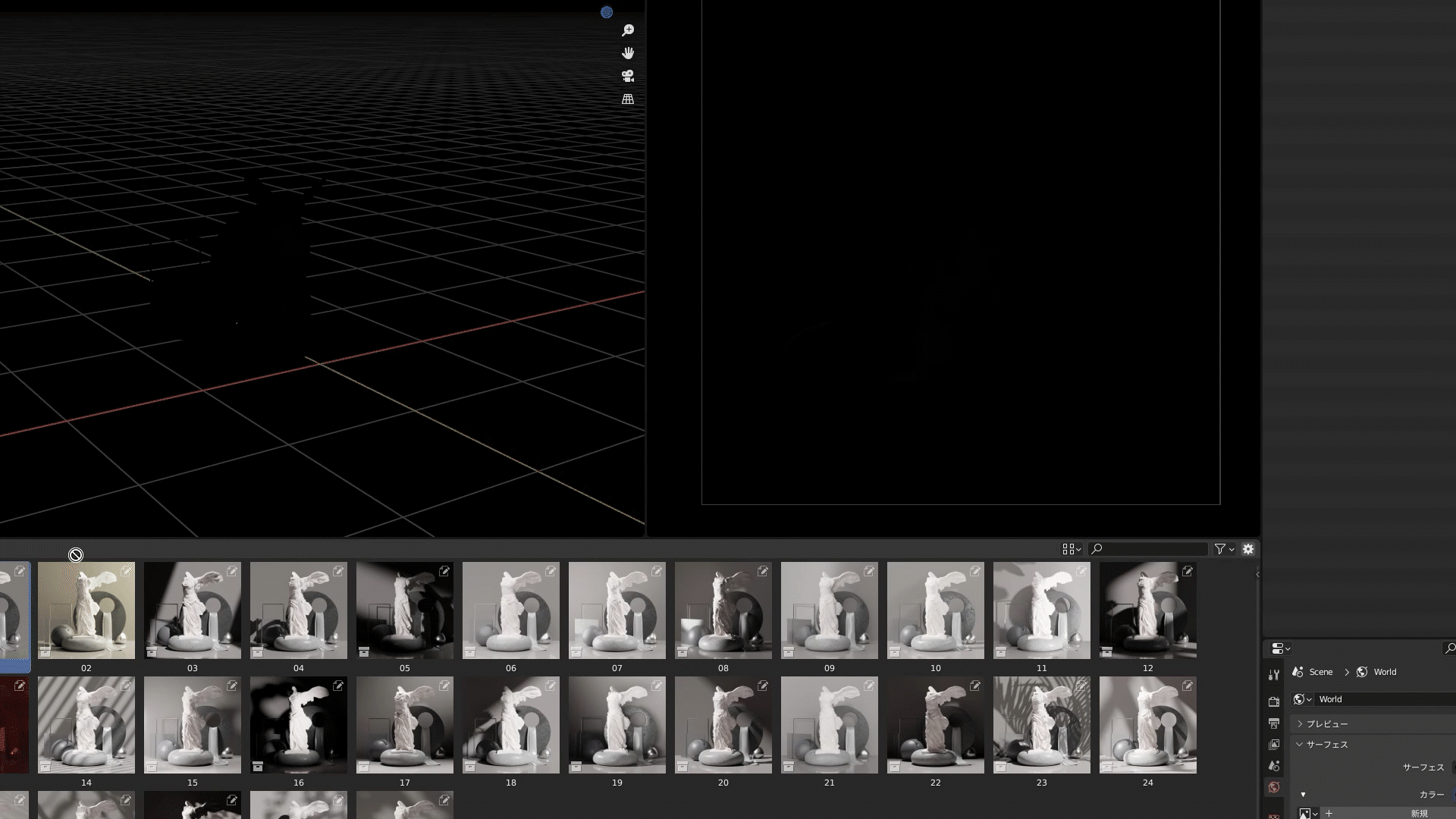The height and width of the screenshot is (819, 1456).
Task: Collapse the サーフェス panel
Action: (x=1327, y=745)
